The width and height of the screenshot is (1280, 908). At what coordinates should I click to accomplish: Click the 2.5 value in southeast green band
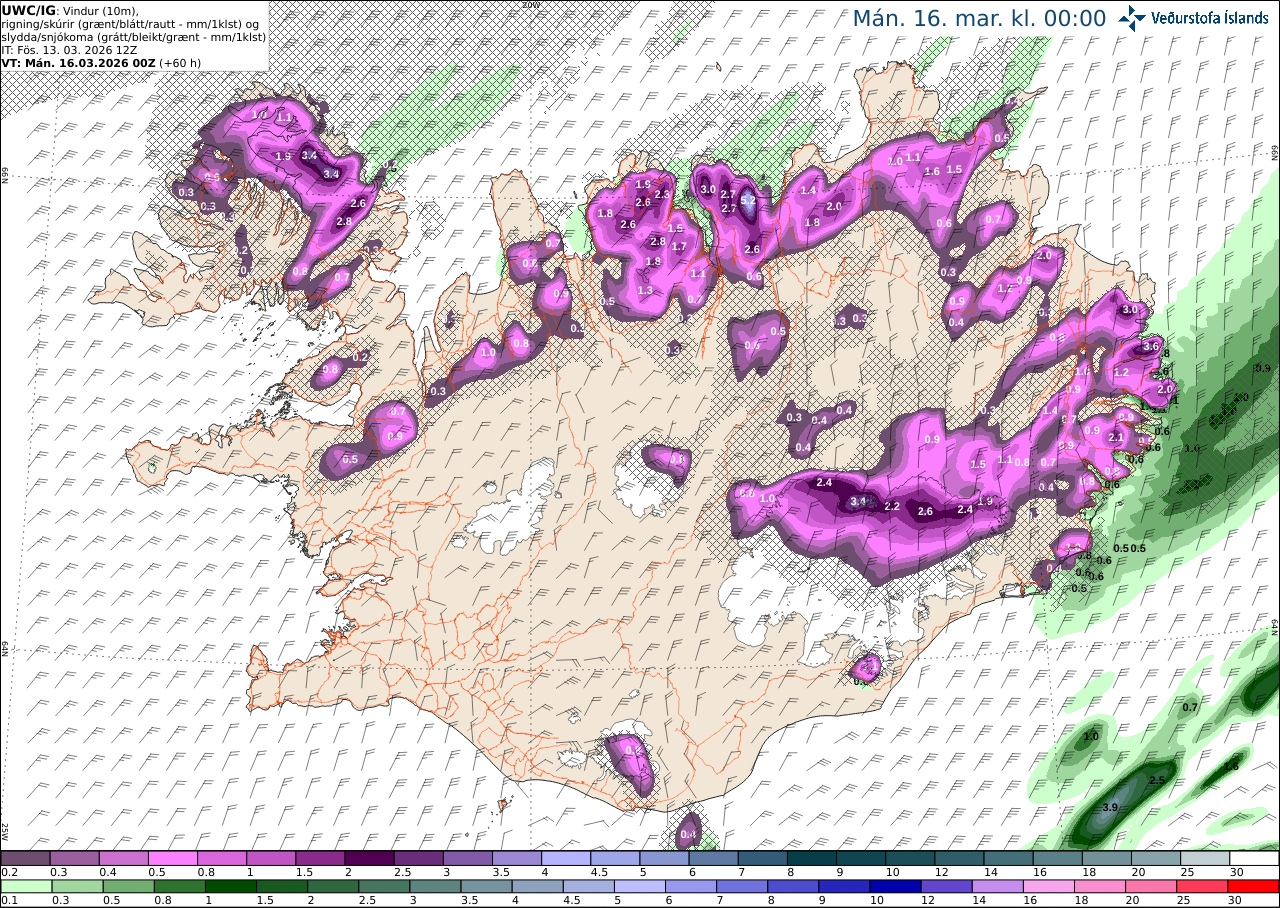(1157, 780)
